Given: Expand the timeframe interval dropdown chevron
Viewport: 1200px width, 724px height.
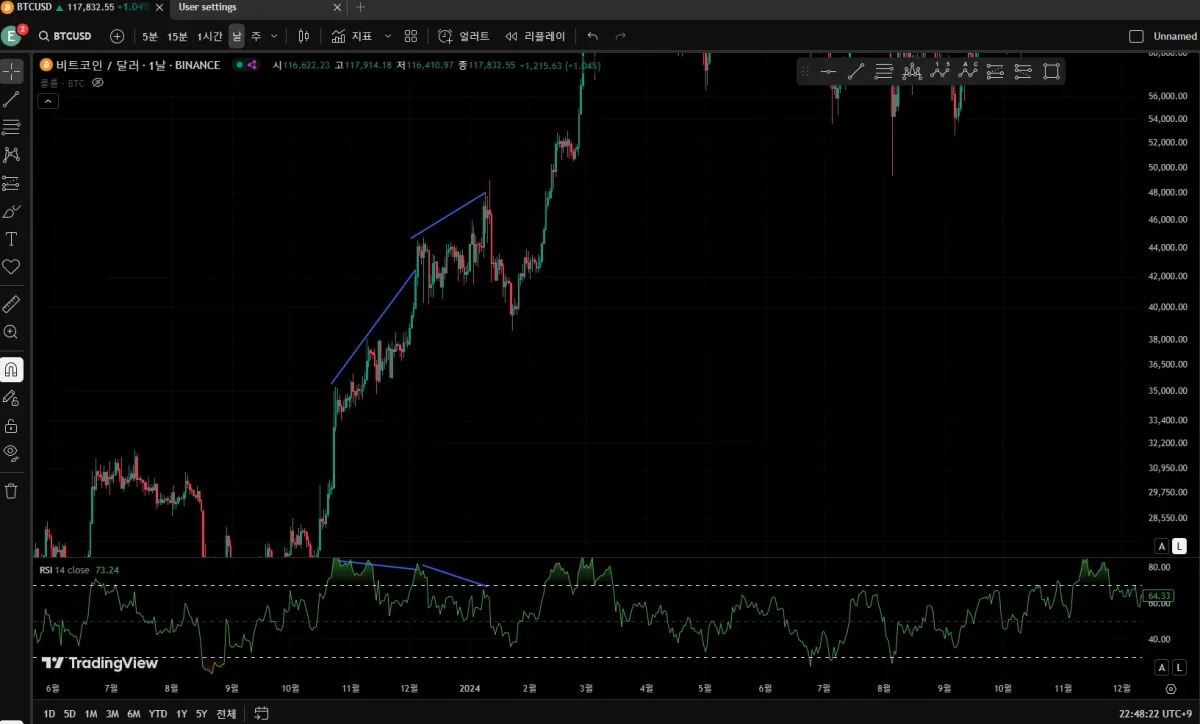Looking at the screenshot, I should (275, 36).
